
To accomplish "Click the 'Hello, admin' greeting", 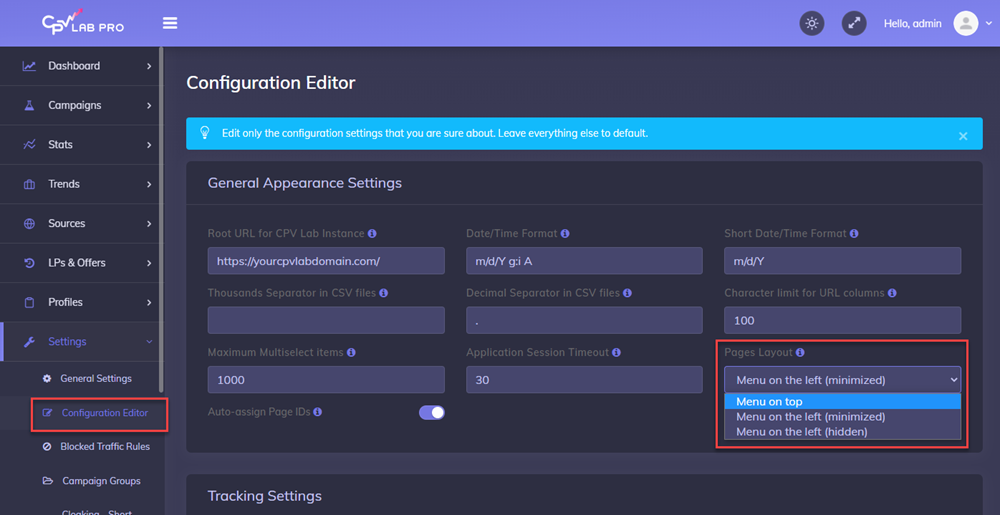I will [x=913, y=24].
